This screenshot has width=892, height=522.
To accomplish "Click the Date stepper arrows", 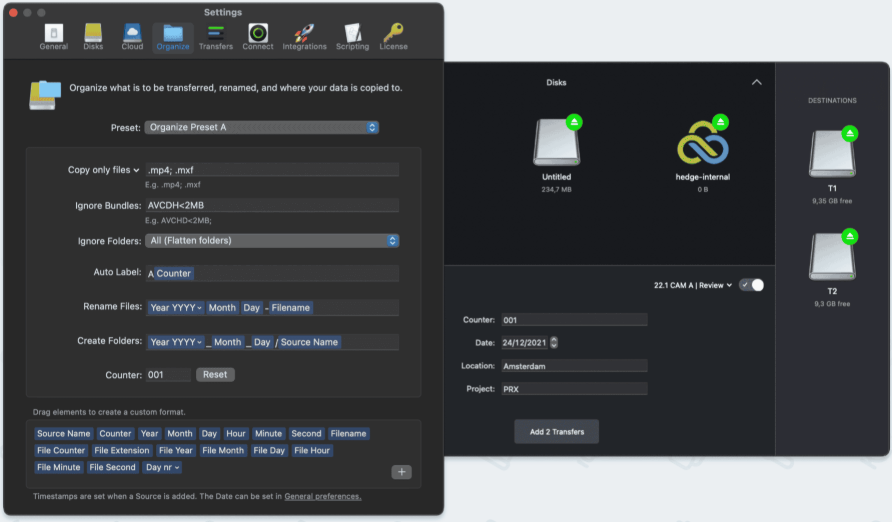I will (x=554, y=342).
